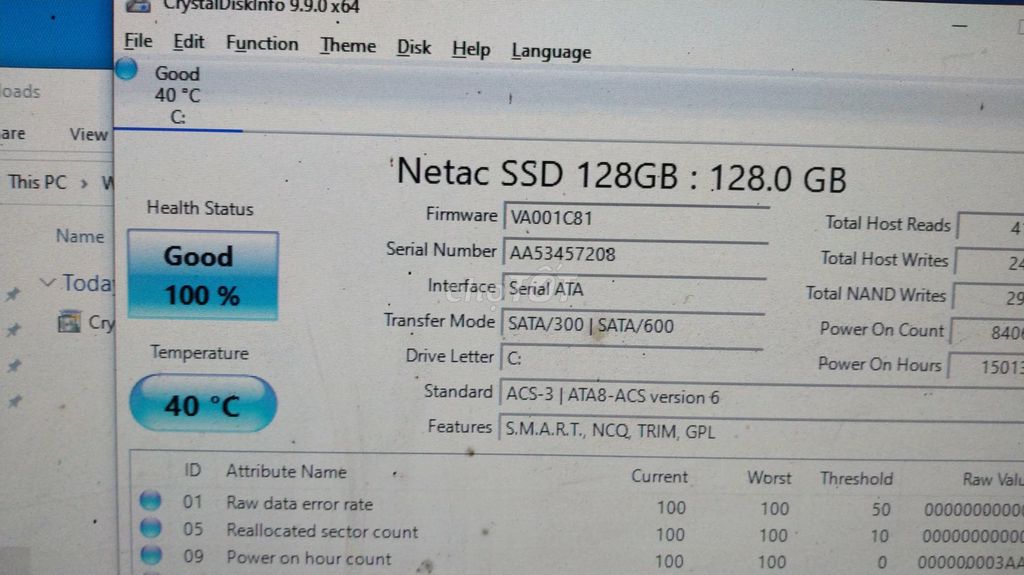Screen dimensions: 1024x575
Task: Click the Health Status label
Action: click(x=200, y=208)
